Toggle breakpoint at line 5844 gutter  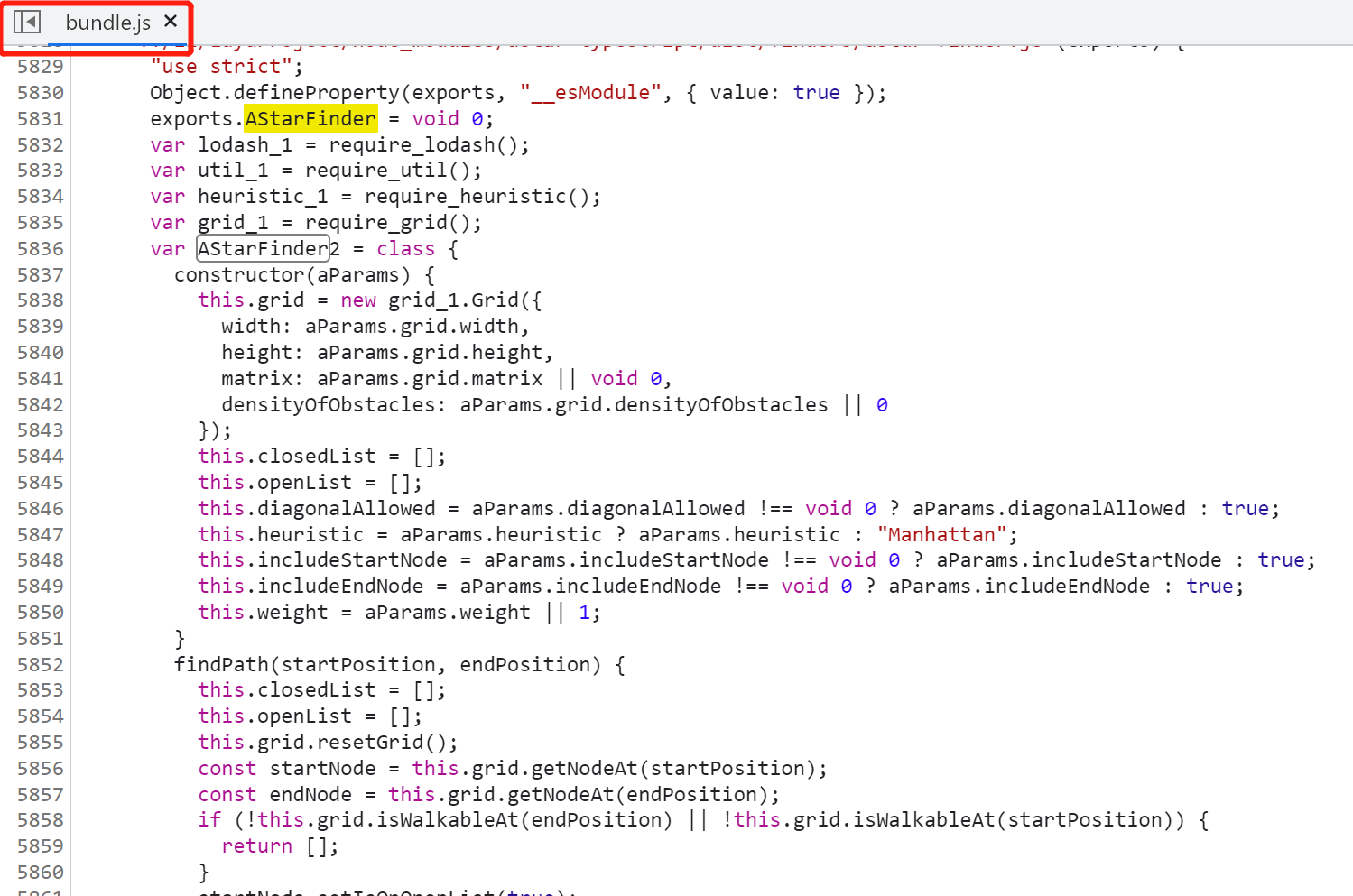pyautogui.click(x=41, y=457)
